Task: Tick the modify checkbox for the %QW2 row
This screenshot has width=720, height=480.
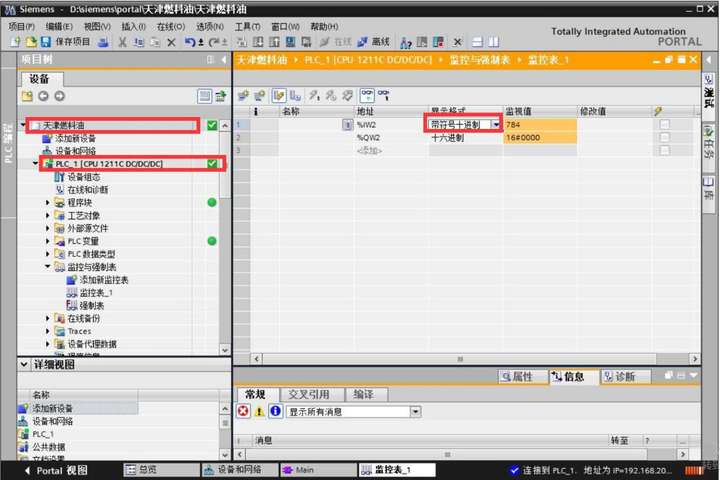Action: click(664, 137)
